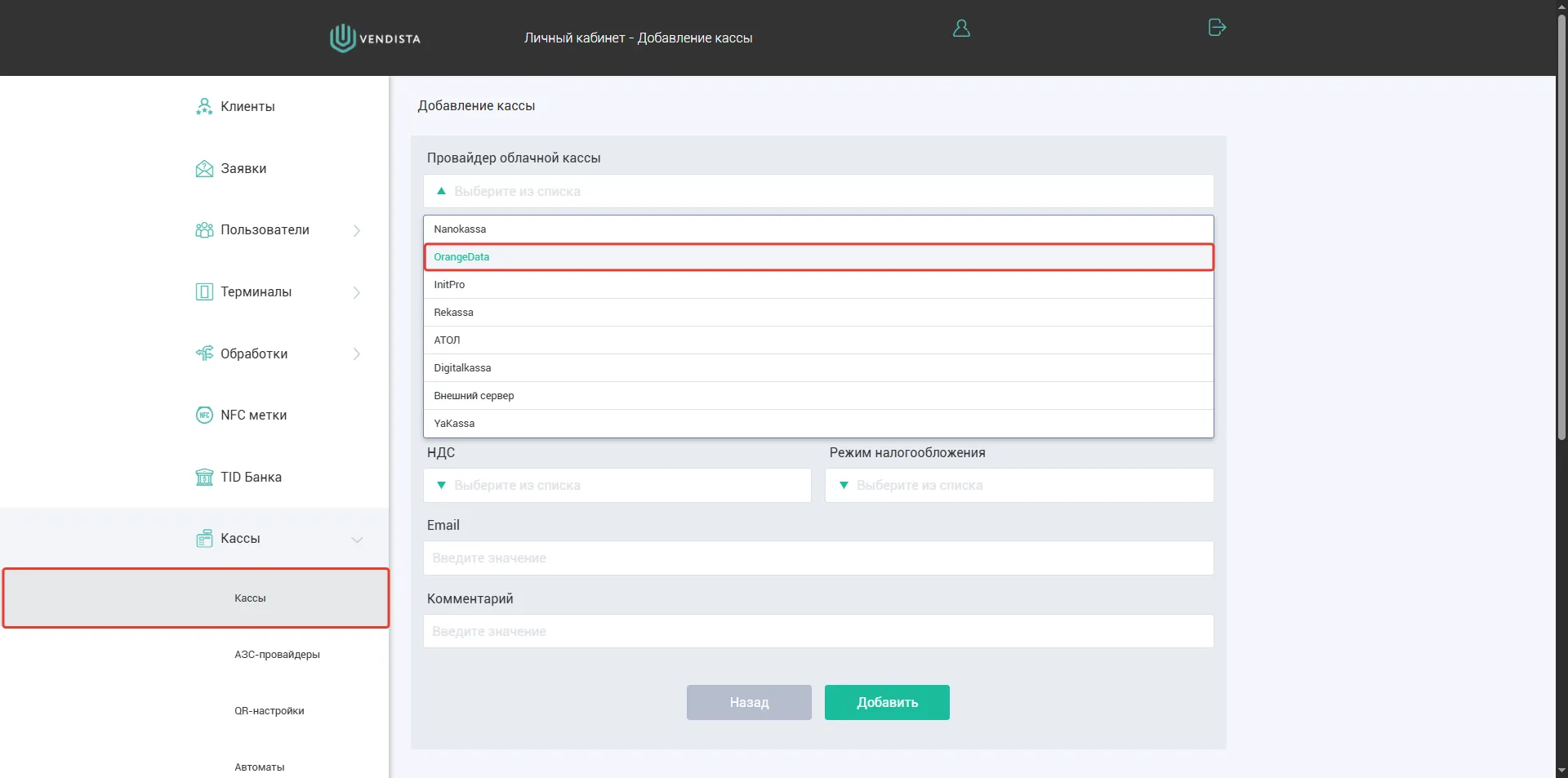1568x778 pixels.
Task: Click the Vendista logo
Action: tap(375, 38)
